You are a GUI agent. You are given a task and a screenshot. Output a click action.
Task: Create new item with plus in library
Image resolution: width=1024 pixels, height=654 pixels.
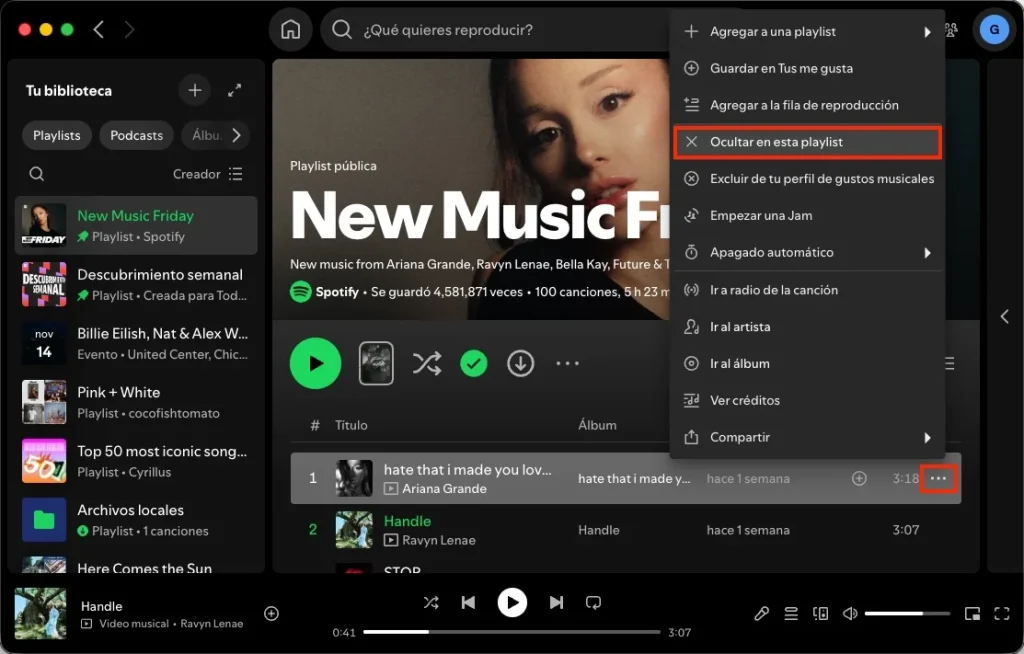[x=195, y=90]
